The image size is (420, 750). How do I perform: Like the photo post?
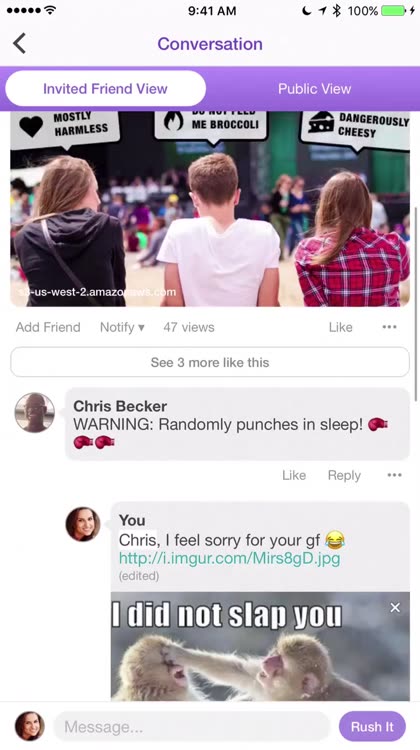(x=341, y=327)
